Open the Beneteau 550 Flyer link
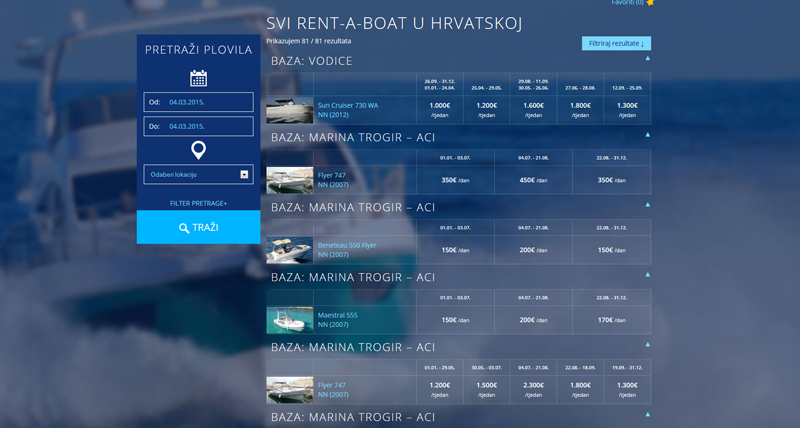The width and height of the screenshot is (800, 428). pos(347,245)
